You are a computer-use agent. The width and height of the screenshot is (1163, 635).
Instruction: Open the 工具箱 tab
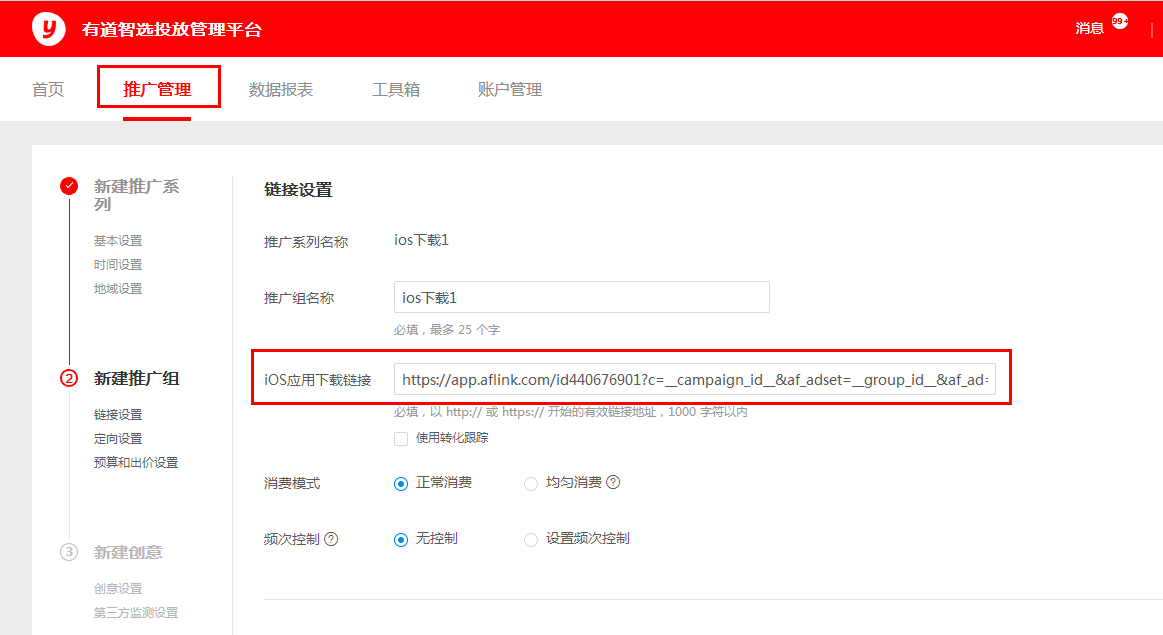(x=396, y=89)
